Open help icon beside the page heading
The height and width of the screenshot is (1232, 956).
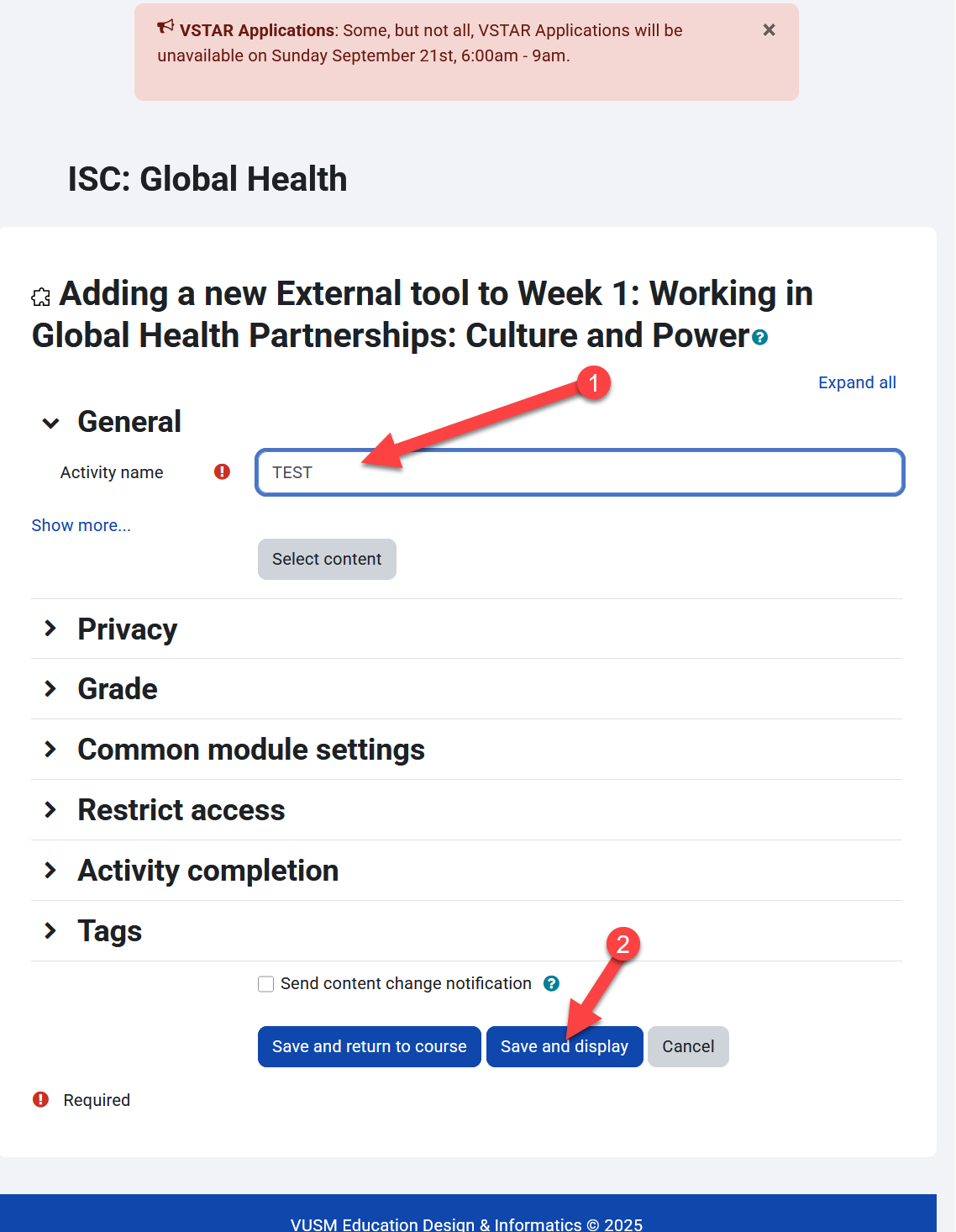coord(760,338)
